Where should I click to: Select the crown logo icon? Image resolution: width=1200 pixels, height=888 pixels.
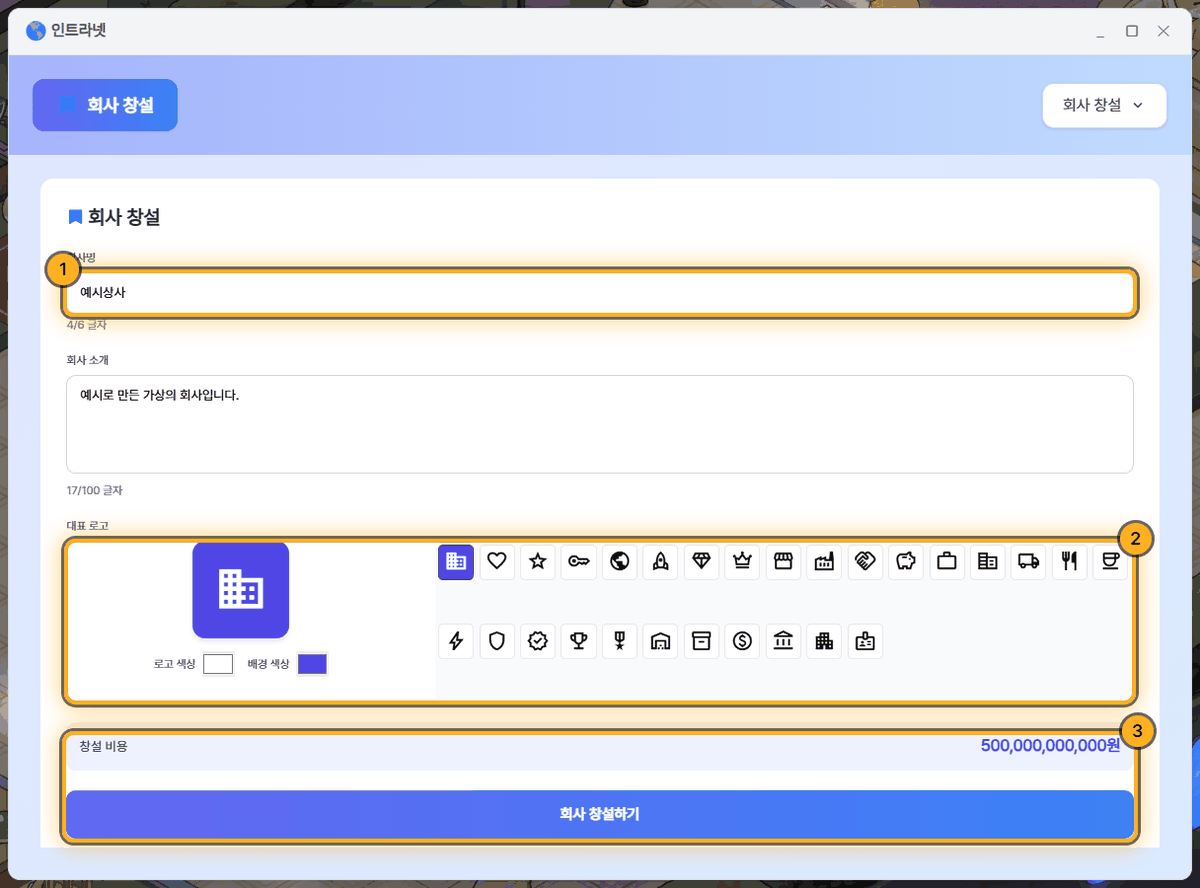pyautogui.click(x=742, y=562)
